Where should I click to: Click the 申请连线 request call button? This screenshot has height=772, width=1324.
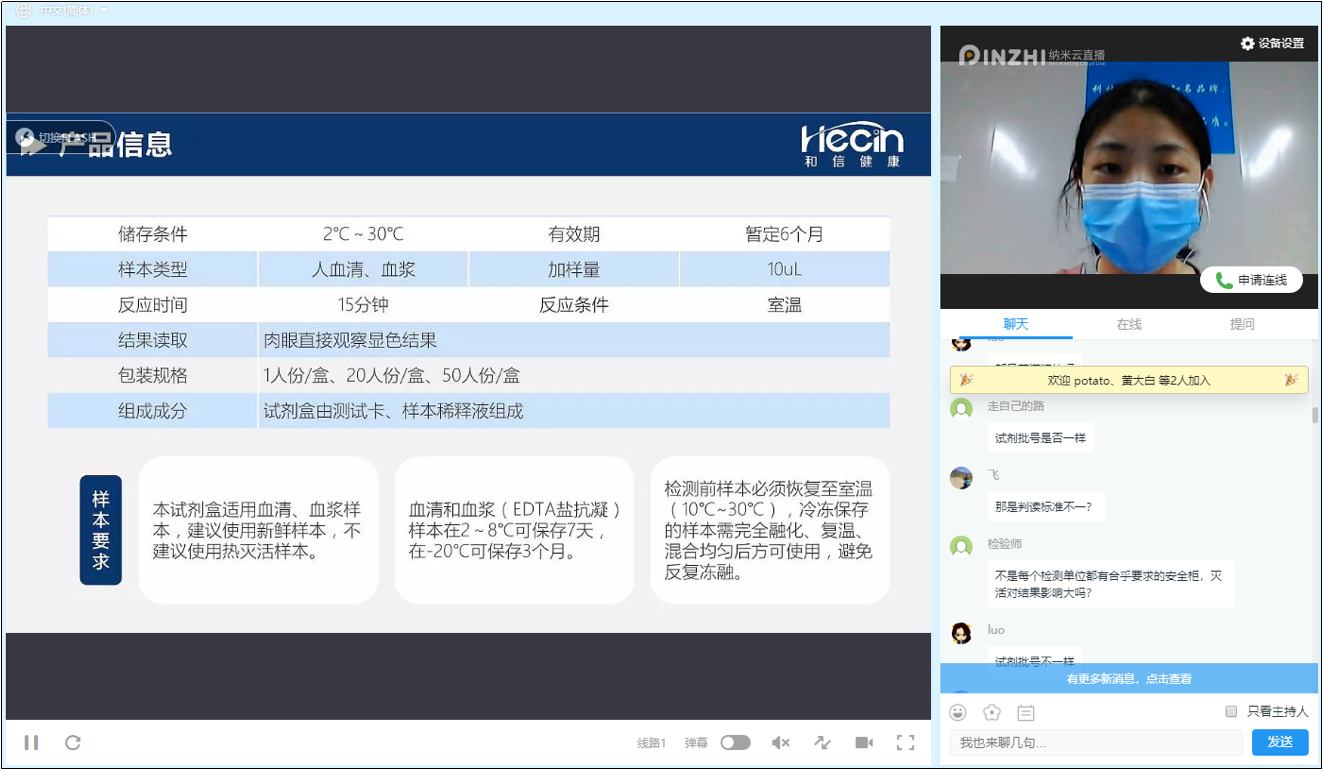pos(1252,280)
